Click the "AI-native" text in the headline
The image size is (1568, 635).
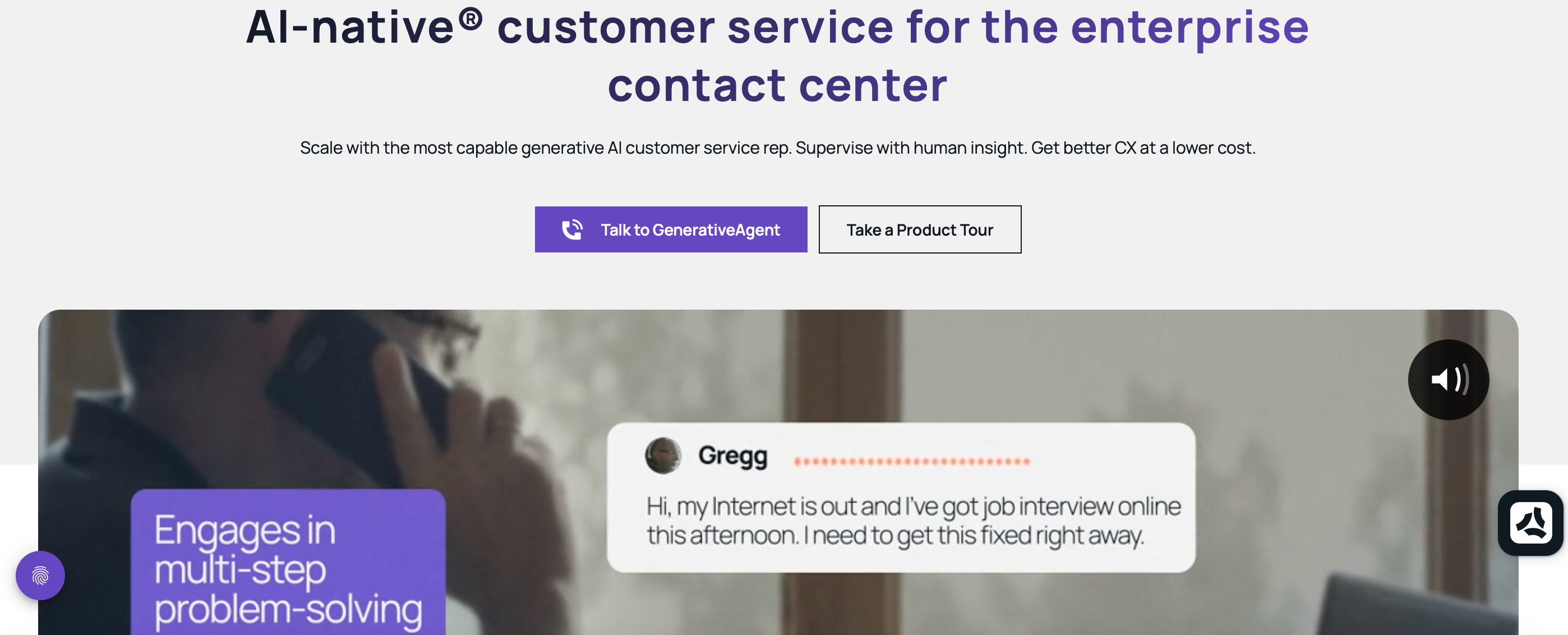pos(350,27)
